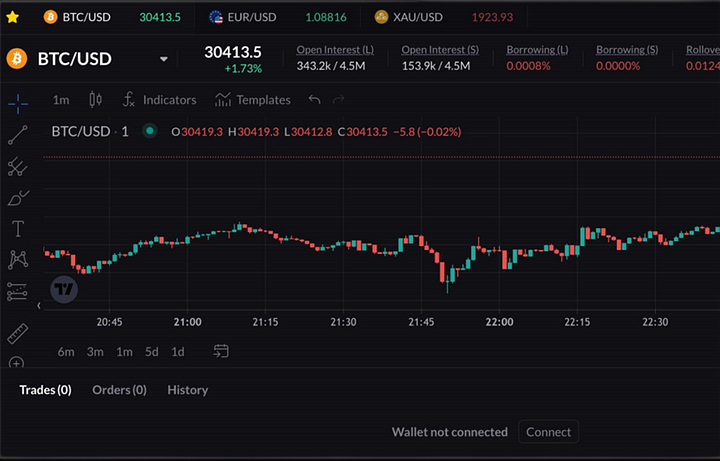This screenshot has width=720, height=461.
Task: Click the Connect wallet button
Action: pos(548,432)
